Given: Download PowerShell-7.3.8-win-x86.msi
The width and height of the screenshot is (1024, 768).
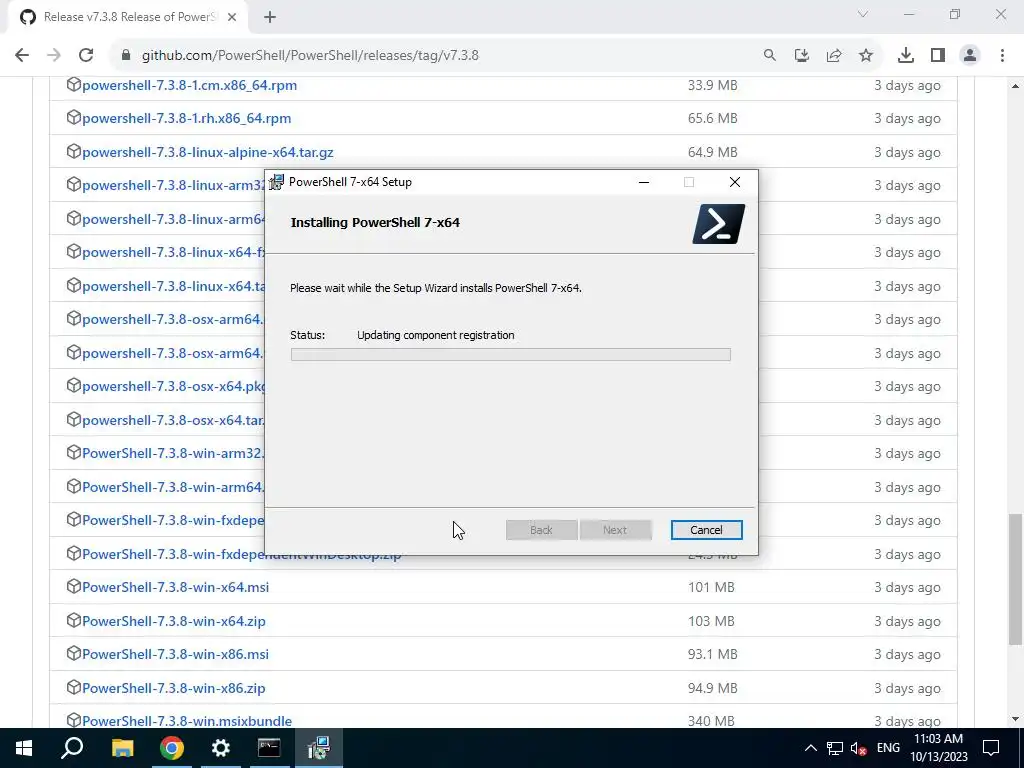Looking at the screenshot, I should click(x=176, y=654).
